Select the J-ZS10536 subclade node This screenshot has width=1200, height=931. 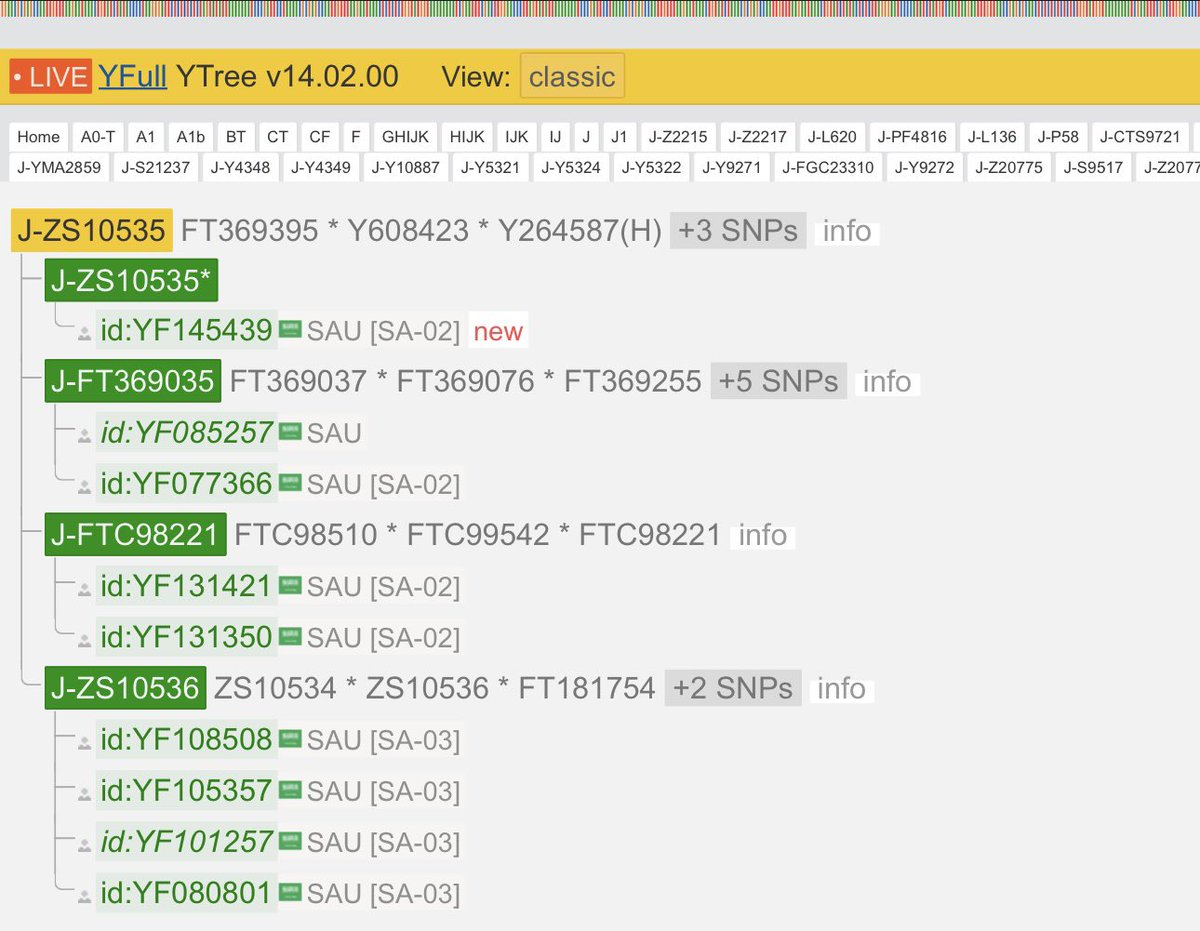point(126,688)
